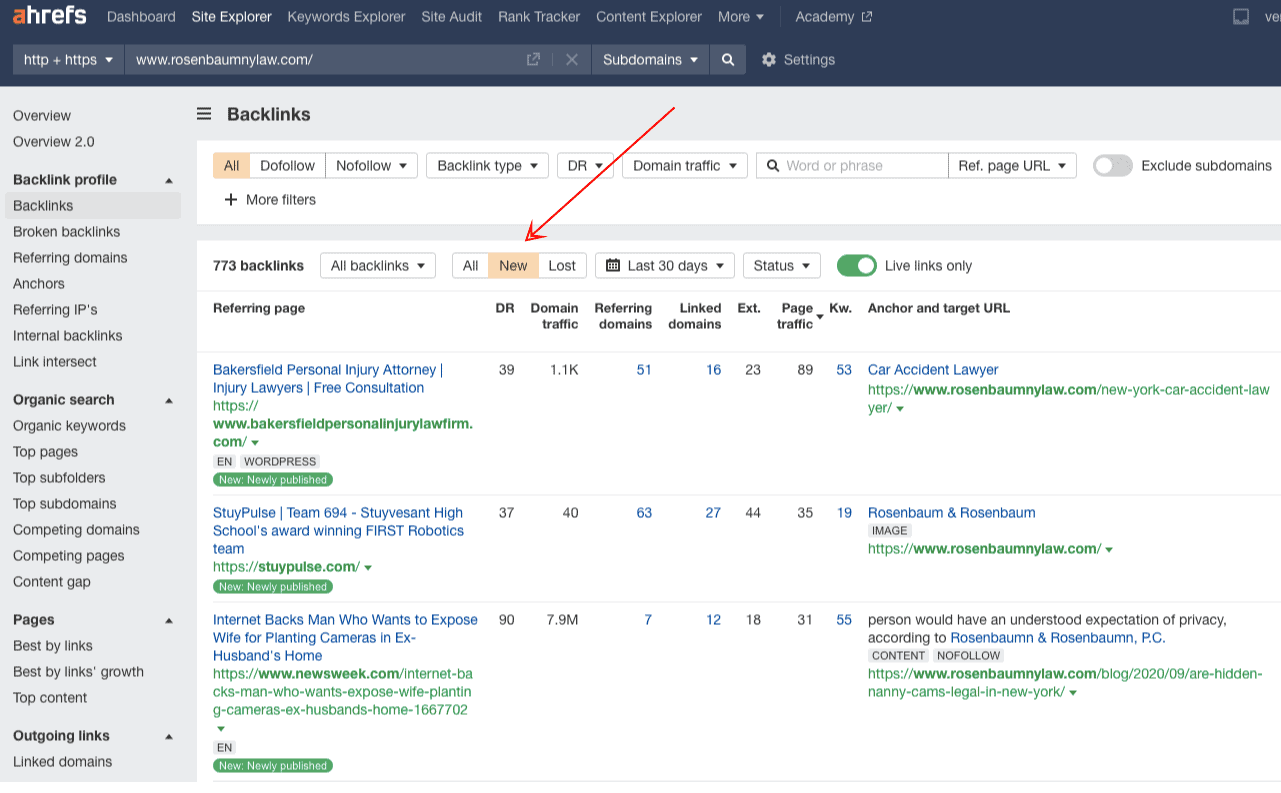Screen dimensions: 1281x793
Task: Select the Dofollow filter
Action: point(287,166)
